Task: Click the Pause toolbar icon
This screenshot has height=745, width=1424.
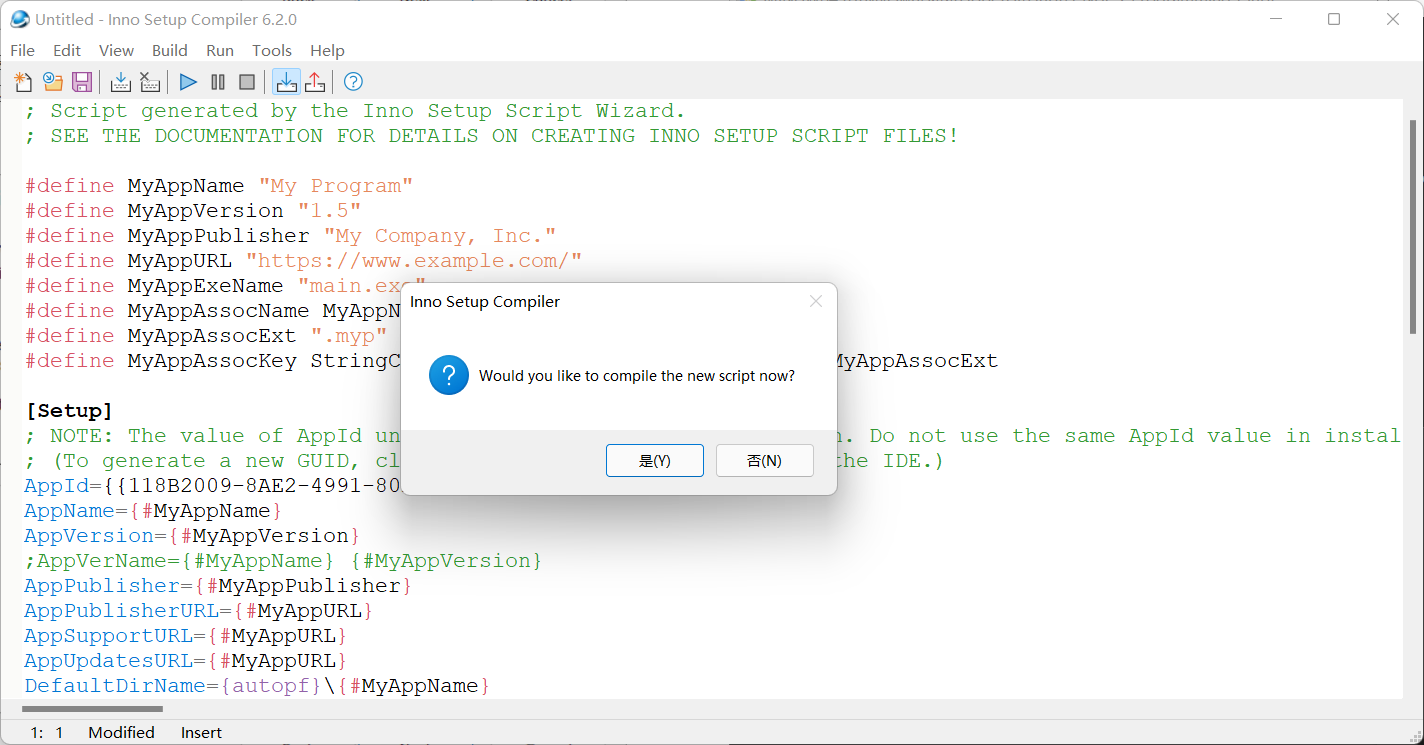Action: coord(218,82)
